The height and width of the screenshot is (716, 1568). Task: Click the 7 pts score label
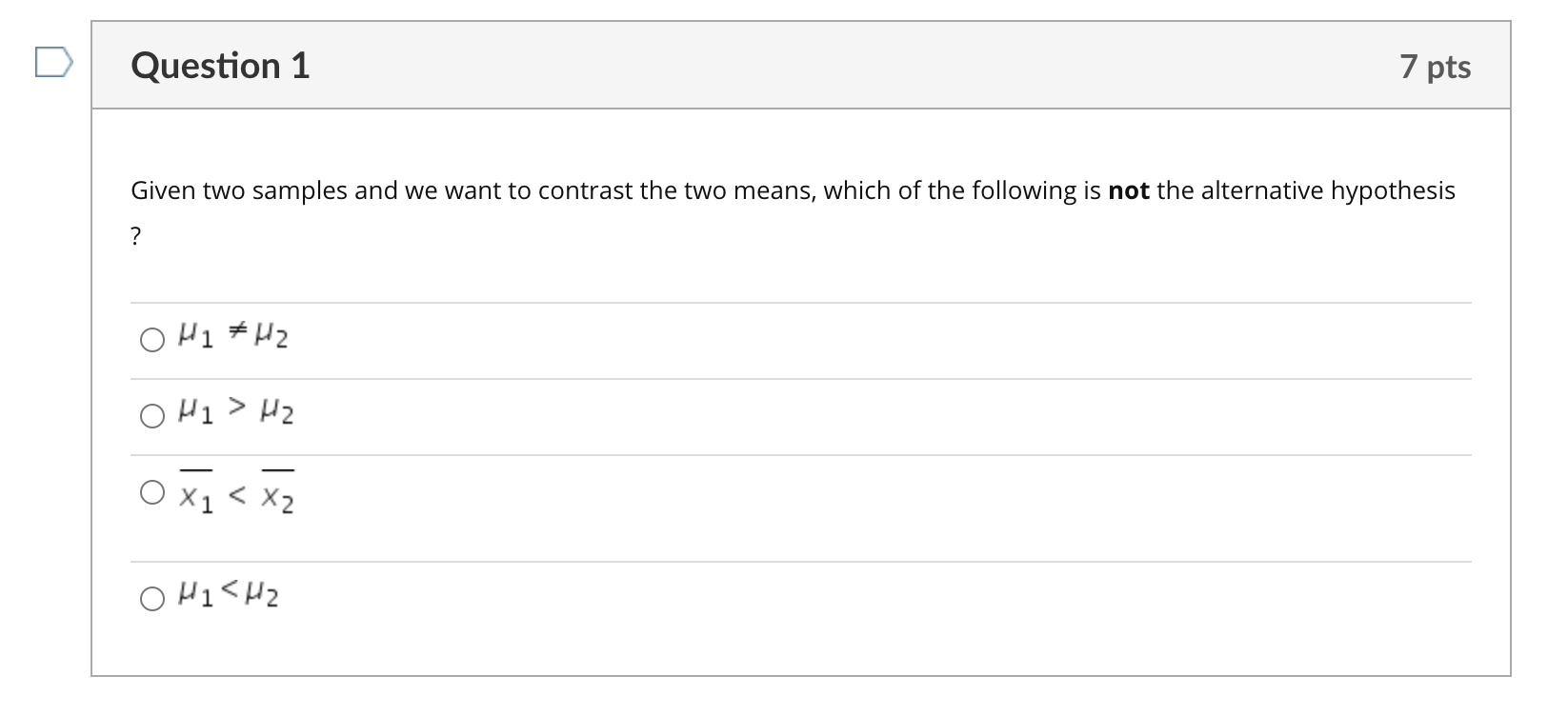1435,67
